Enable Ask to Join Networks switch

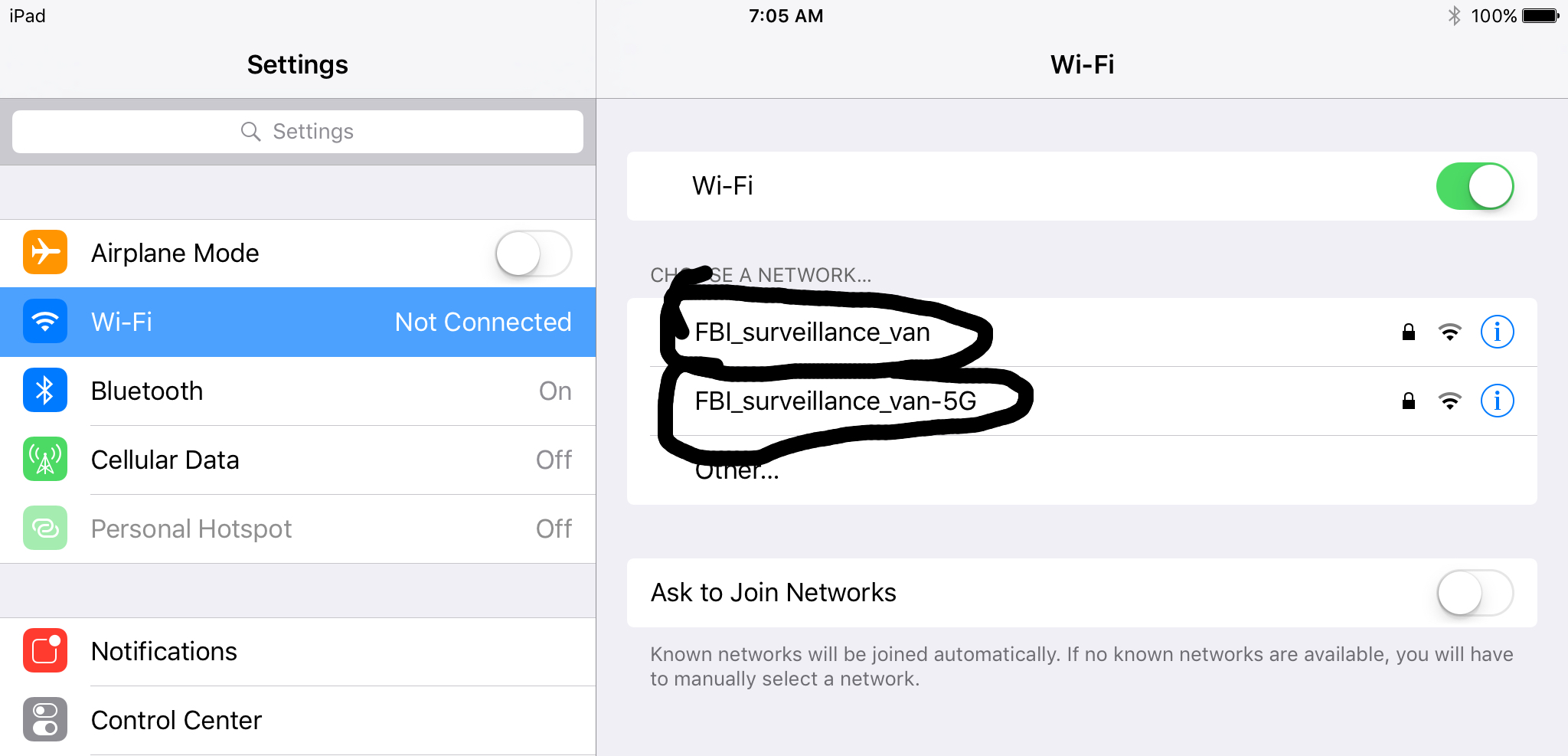(1475, 593)
